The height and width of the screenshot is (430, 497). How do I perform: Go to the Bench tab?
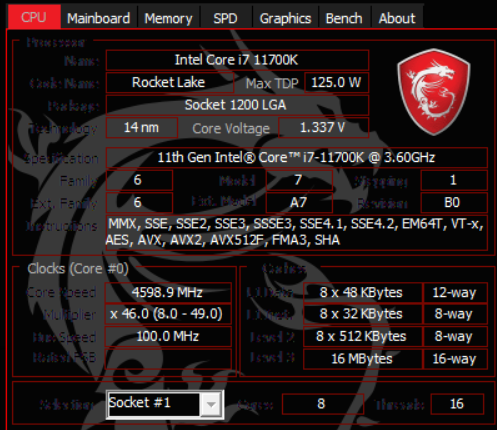(x=344, y=18)
